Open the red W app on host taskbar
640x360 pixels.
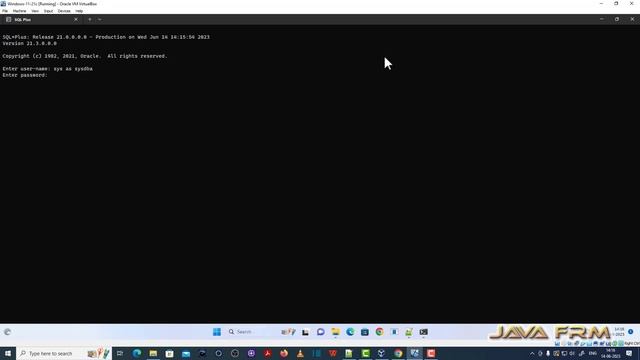tap(333, 353)
